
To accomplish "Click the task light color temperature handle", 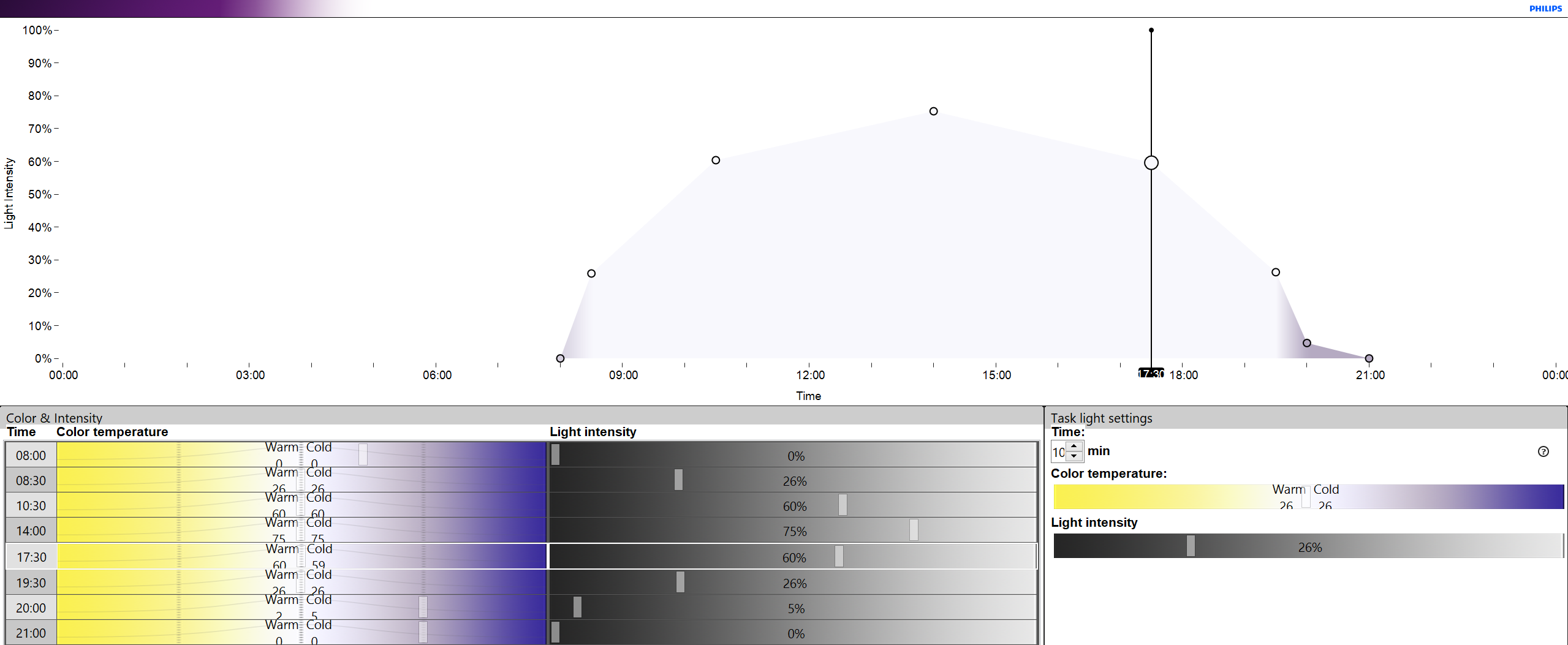I will tap(1306, 497).
